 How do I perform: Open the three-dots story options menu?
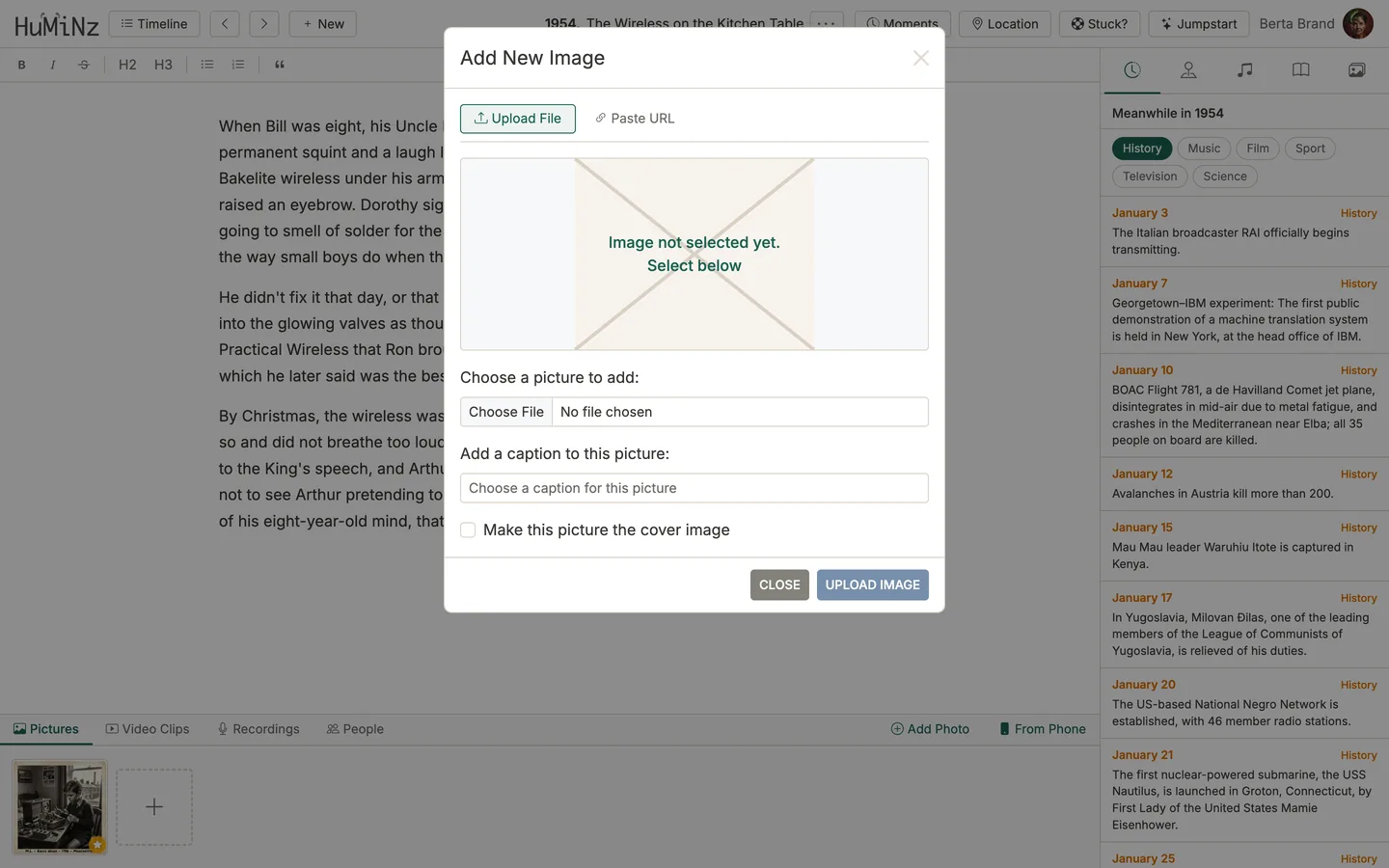(827, 24)
